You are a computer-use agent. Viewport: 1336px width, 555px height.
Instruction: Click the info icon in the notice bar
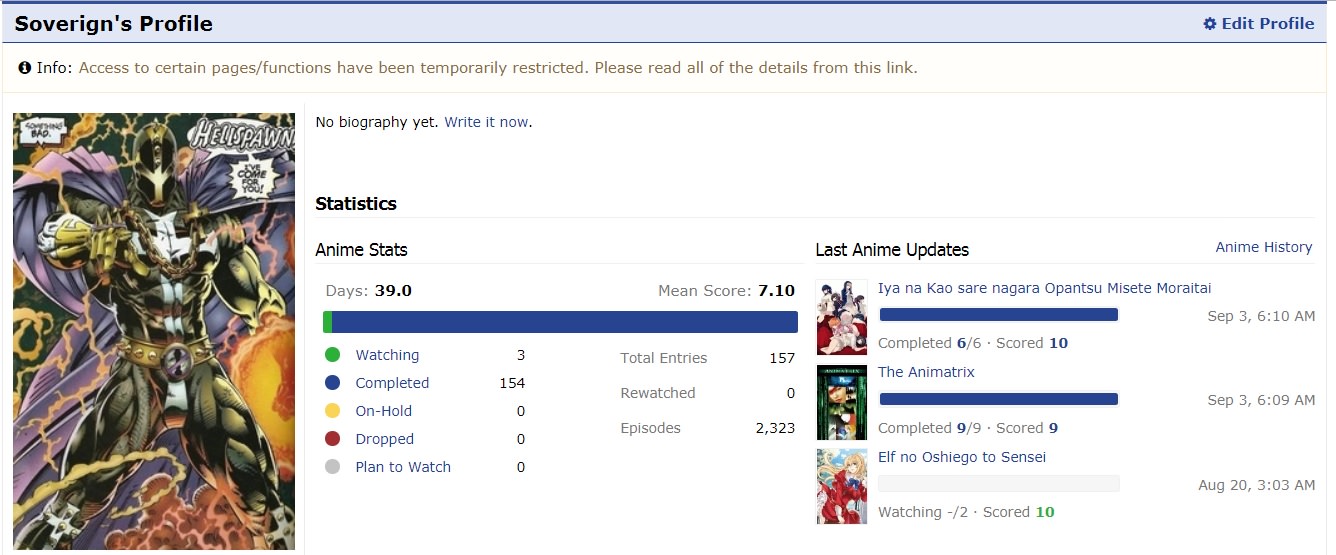(x=25, y=68)
